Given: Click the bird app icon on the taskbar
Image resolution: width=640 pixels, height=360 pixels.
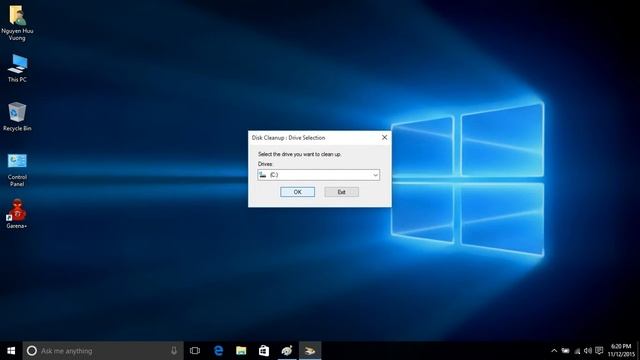Looking at the screenshot, I should coord(287,351).
